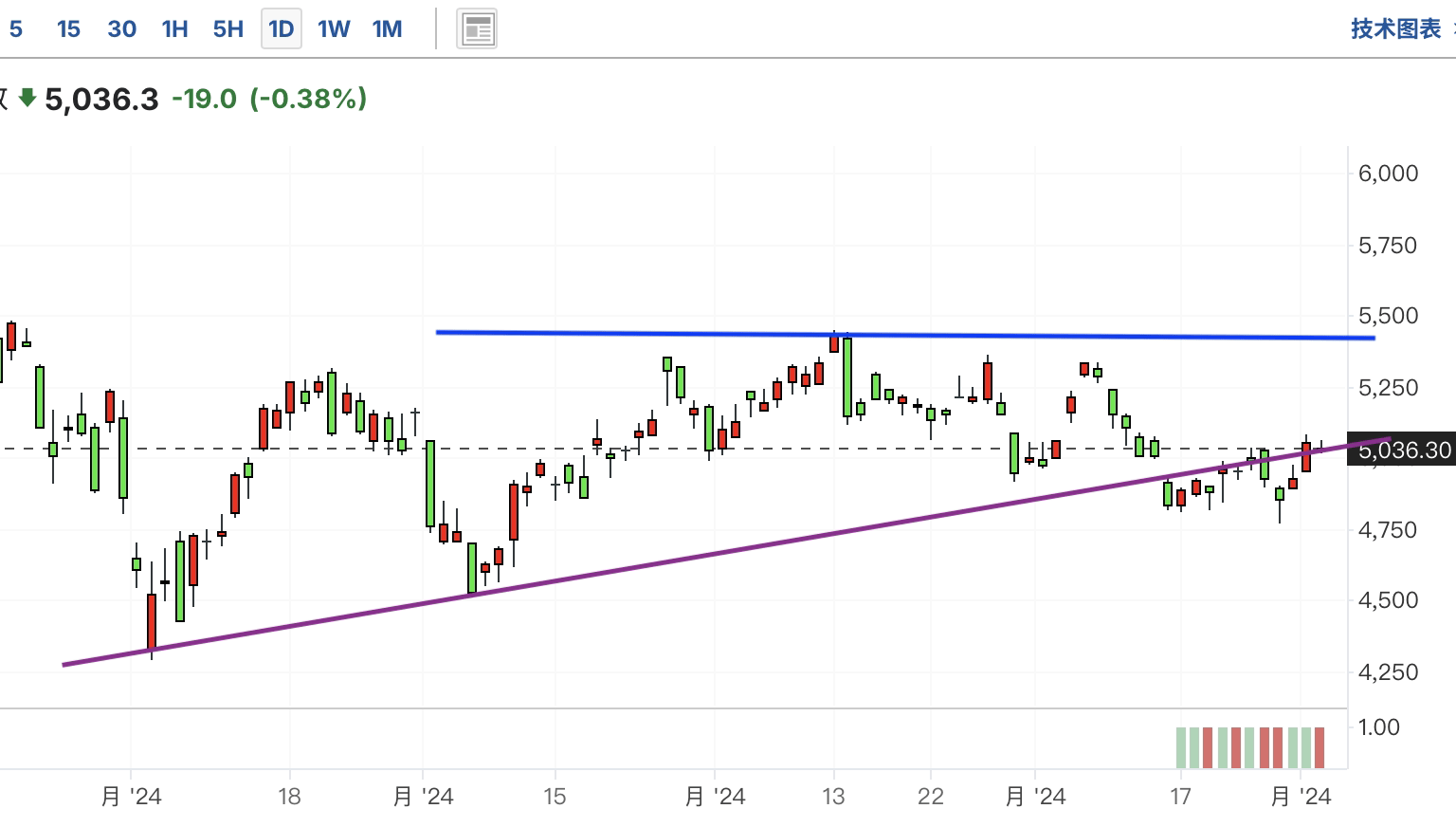The width and height of the screenshot is (1456, 827).
Task: Click the percent change (-0.38%)
Action: [x=308, y=99]
